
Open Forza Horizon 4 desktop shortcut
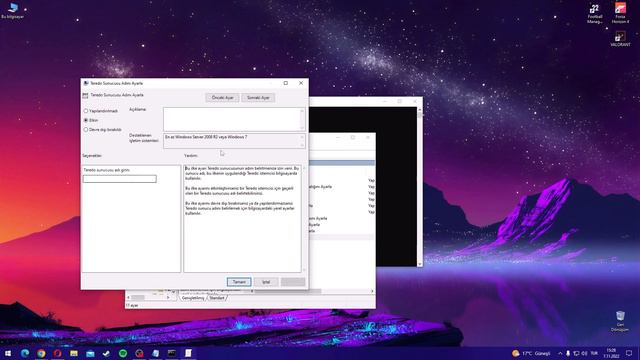pyautogui.click(x=620, y=13)
